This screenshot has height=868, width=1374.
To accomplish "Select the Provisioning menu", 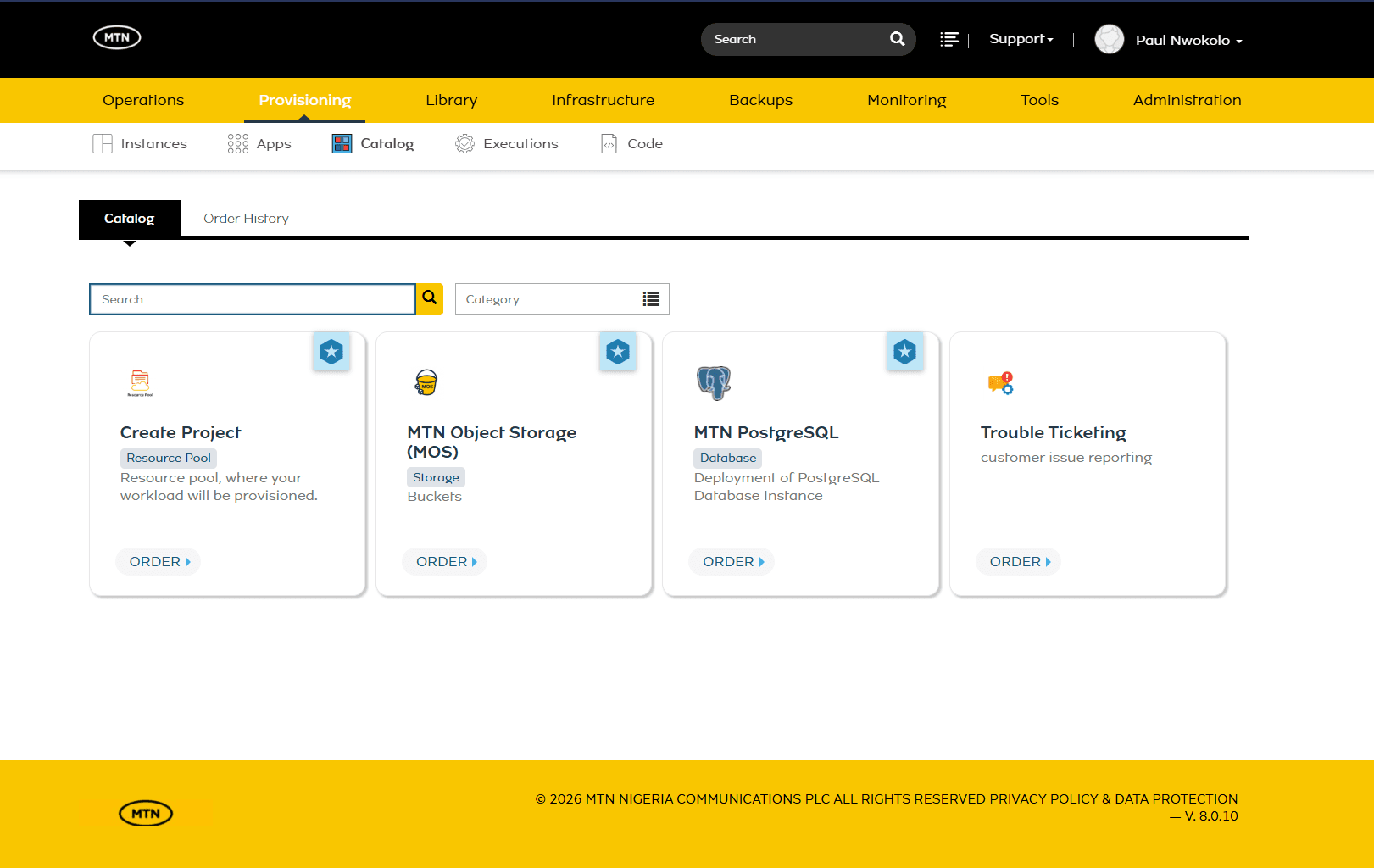I will coord(305,100).
